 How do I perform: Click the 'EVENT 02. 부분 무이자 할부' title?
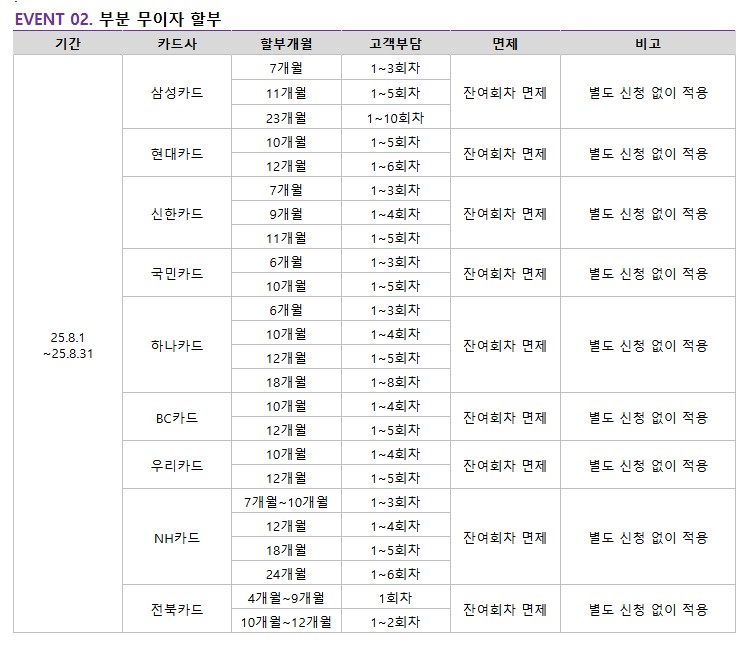pos(118,19)
